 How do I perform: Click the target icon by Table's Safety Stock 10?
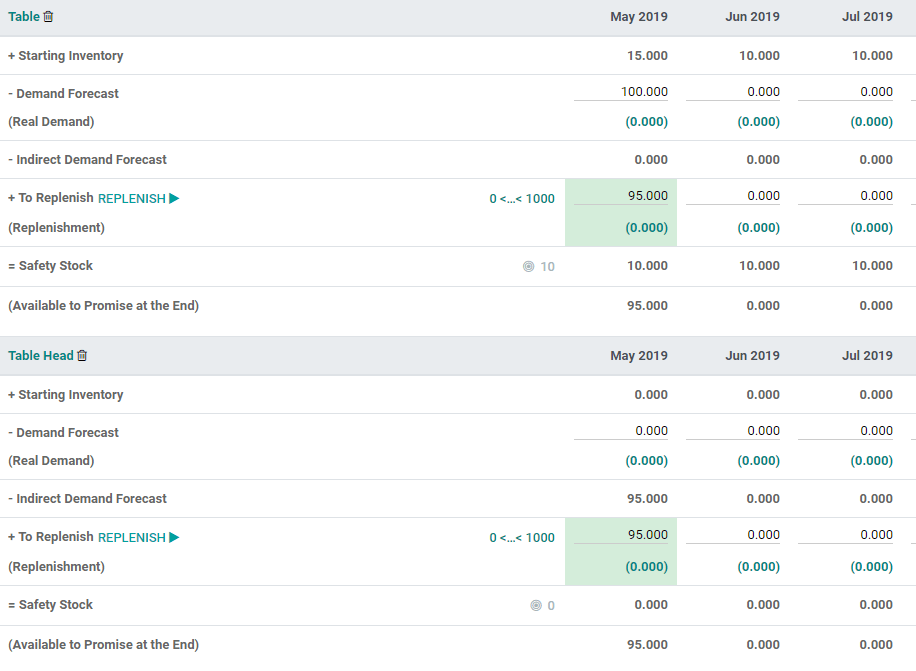529,267
